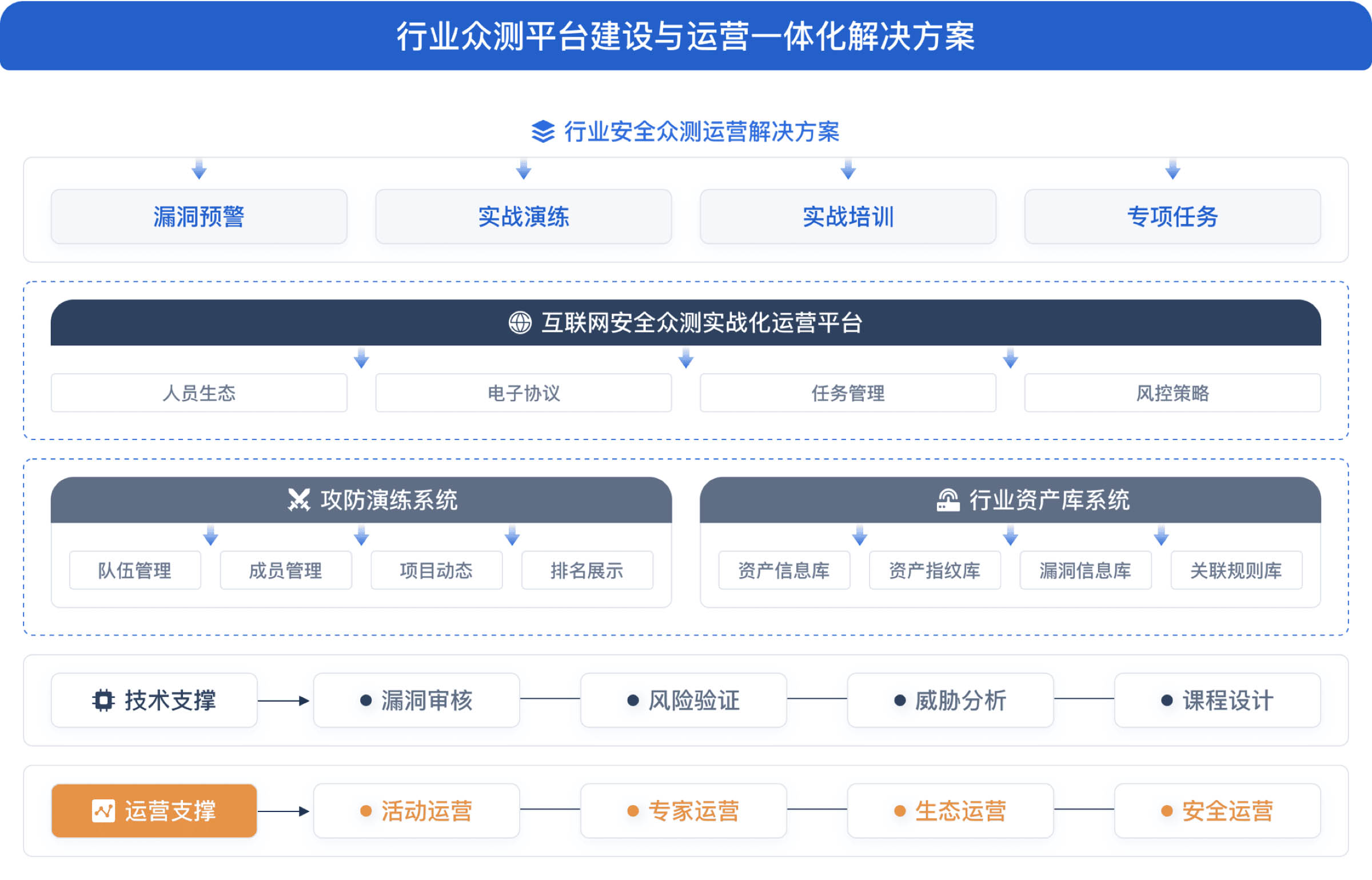Click the 电子协议 module

(x=524, y=393)
